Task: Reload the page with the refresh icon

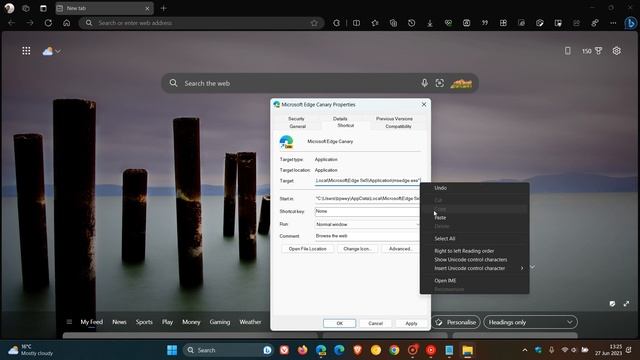Action: click(48, 23)
